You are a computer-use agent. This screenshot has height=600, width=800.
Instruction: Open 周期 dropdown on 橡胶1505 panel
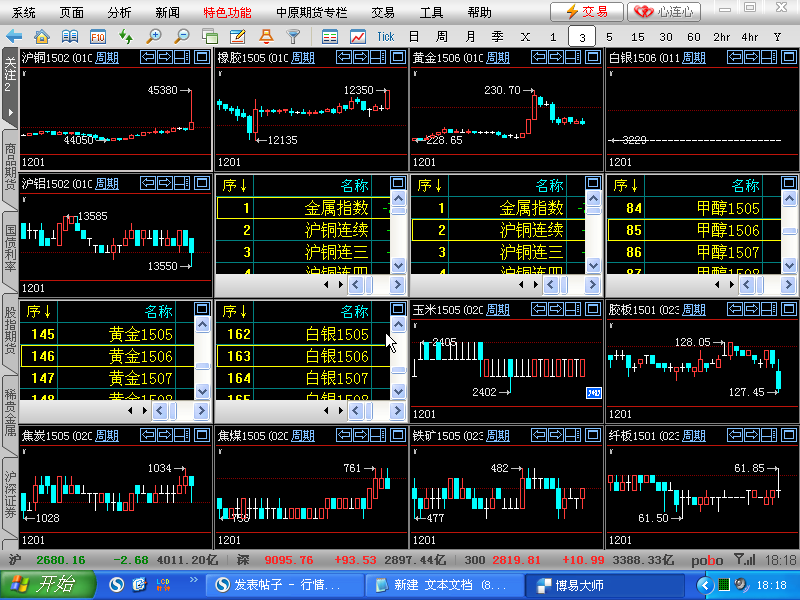click(302, 58)
